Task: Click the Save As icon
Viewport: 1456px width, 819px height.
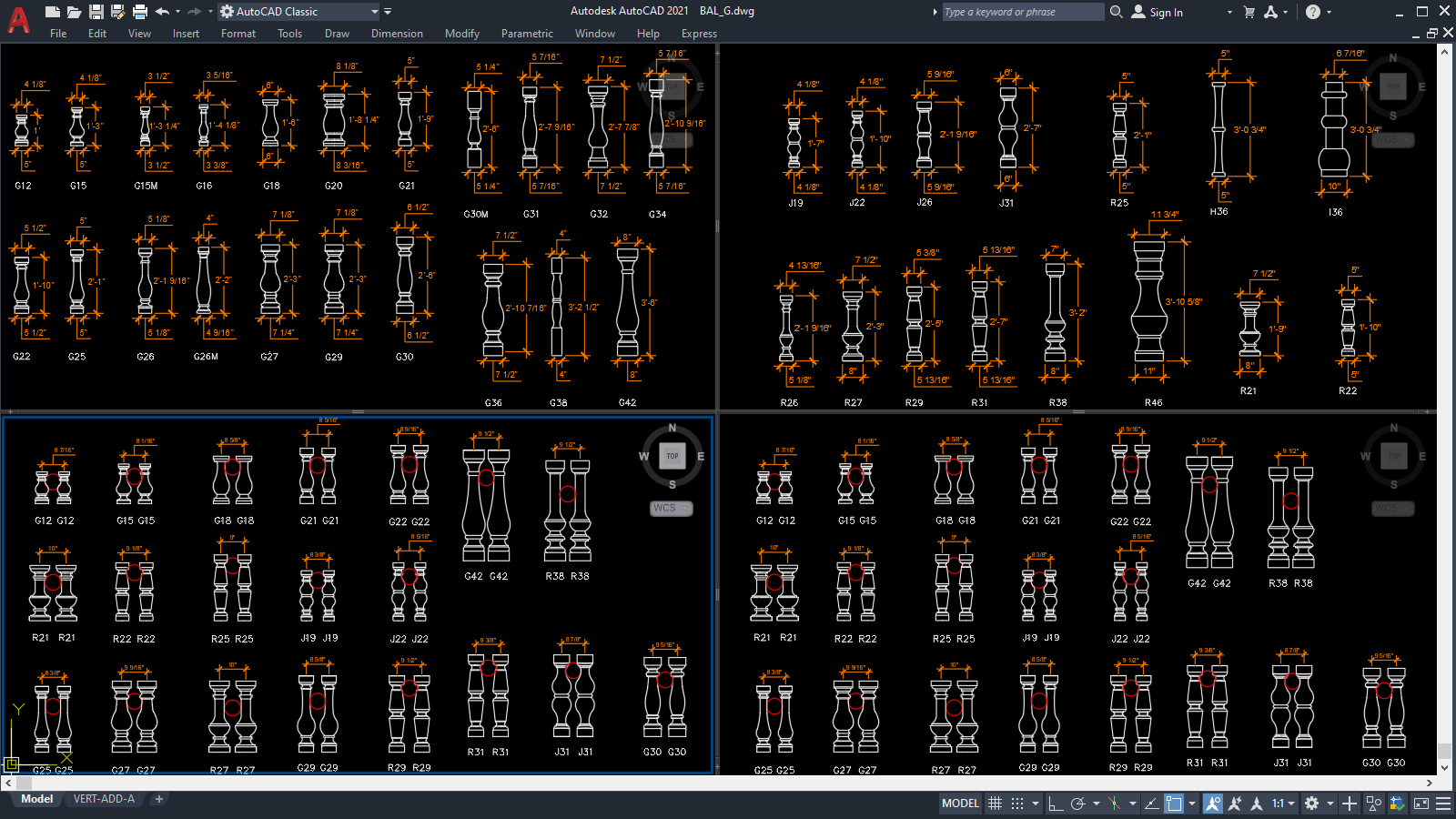Action: [117, 12]
